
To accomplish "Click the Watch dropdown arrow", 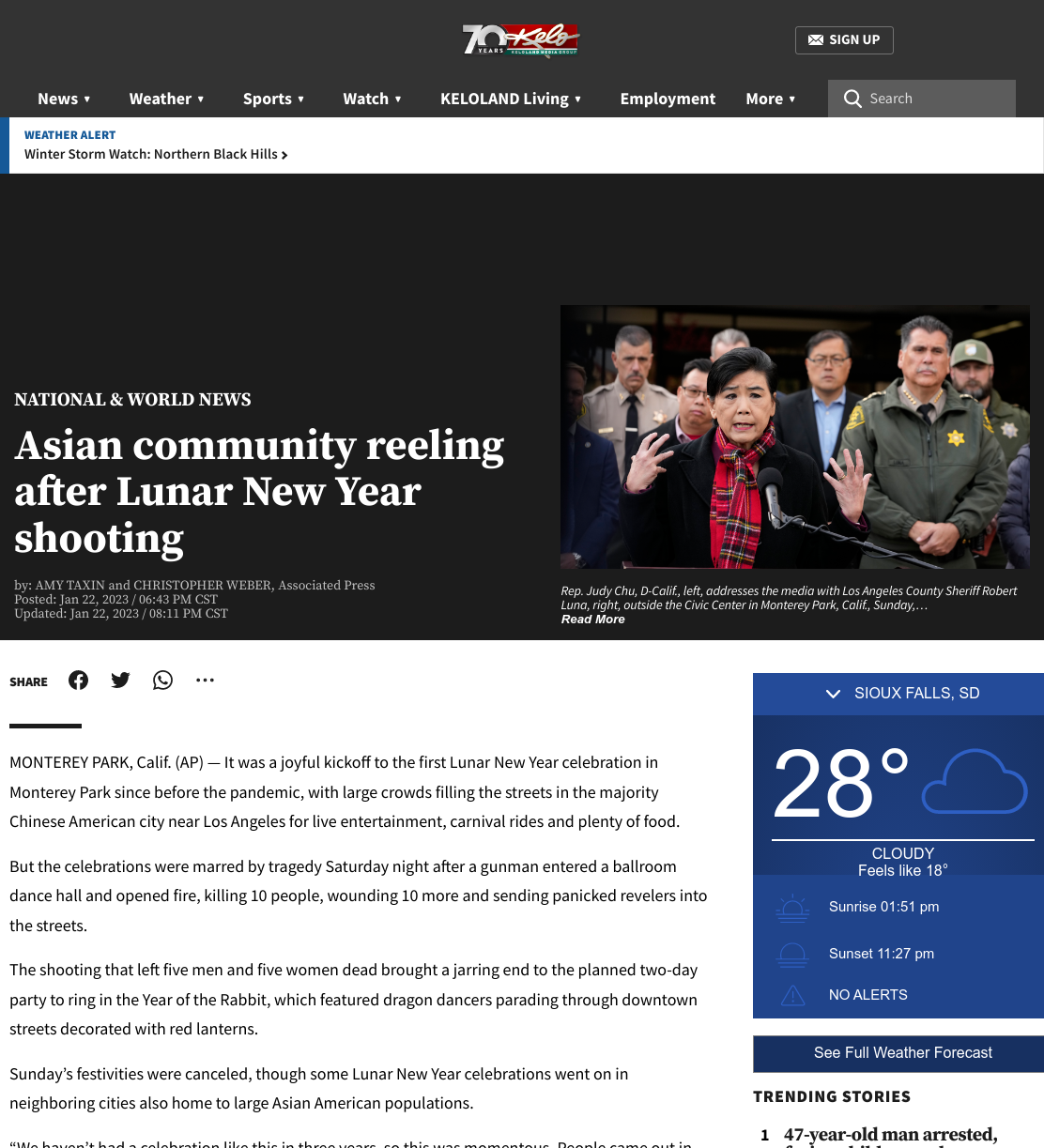I will (398, 99).
